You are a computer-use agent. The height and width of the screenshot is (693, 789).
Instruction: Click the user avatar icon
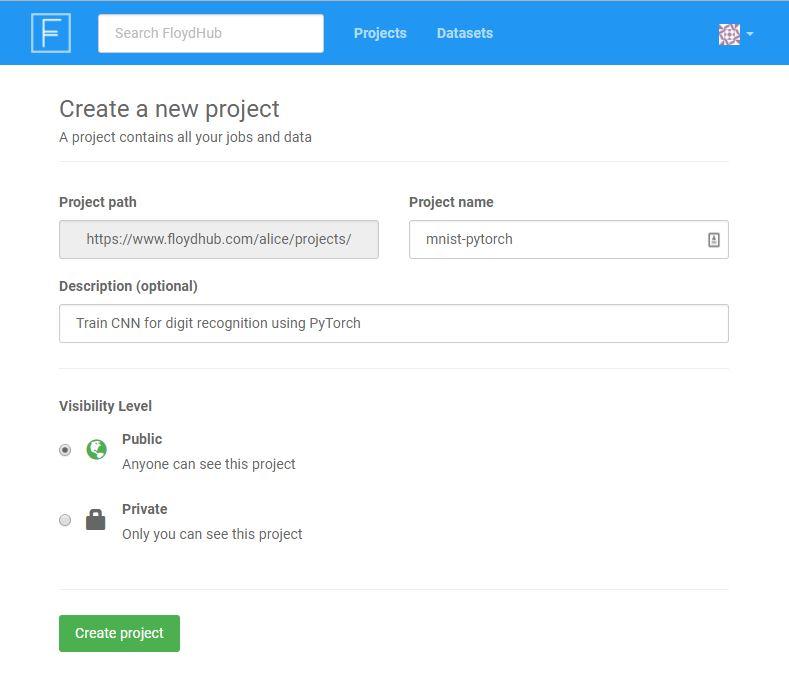click(729, 34)
